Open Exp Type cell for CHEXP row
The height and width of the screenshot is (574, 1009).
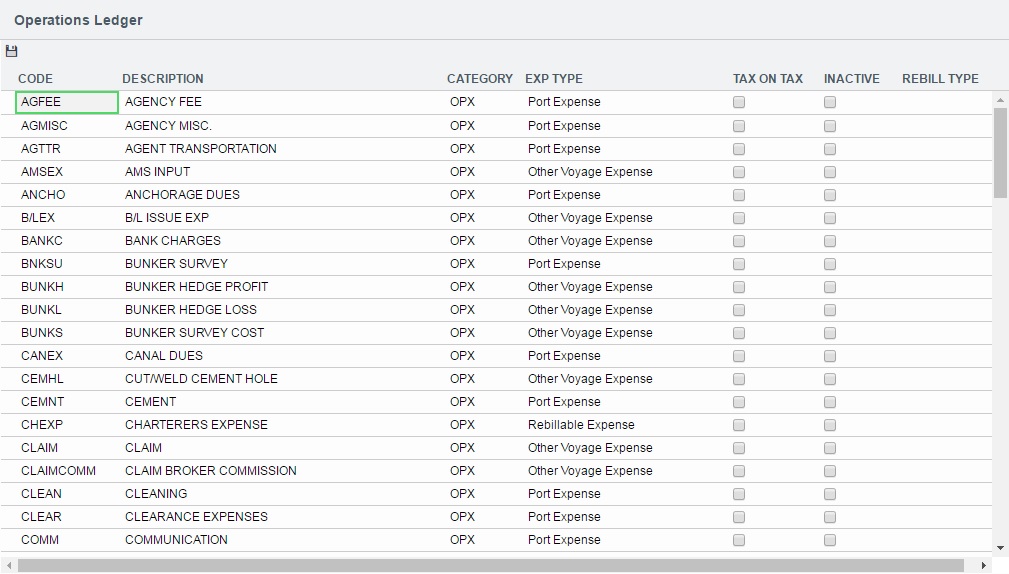[x=581, y=425]
